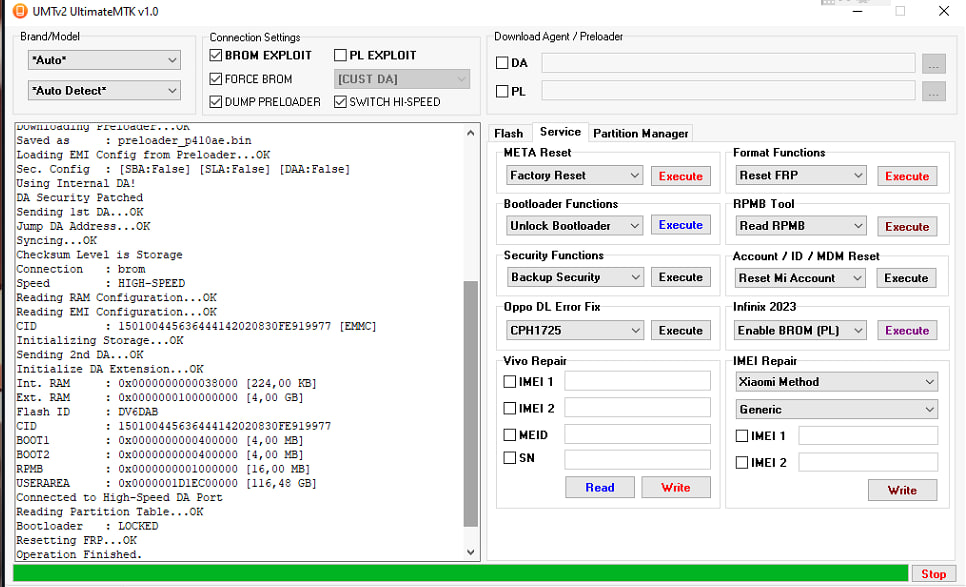Screen dimensions: 966x587
Task: Check Vivo Repair IMEI 2 box
Action: [x=509, y=408]
